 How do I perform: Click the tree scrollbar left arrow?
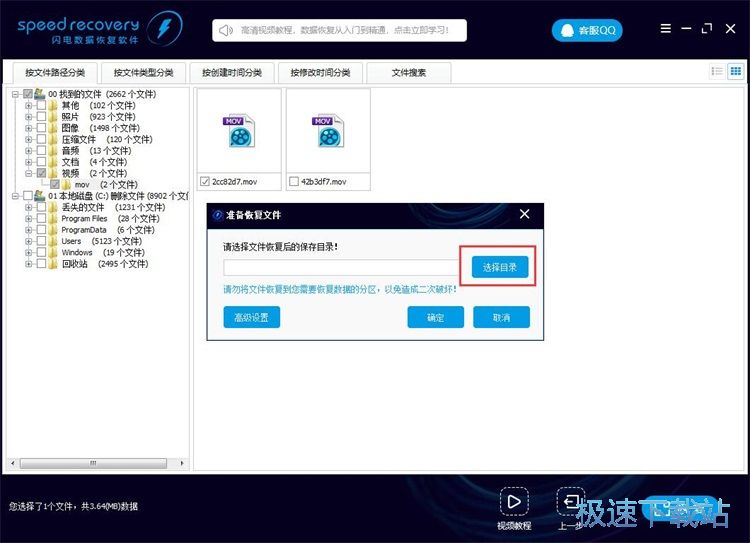click(x=12, y=463)
